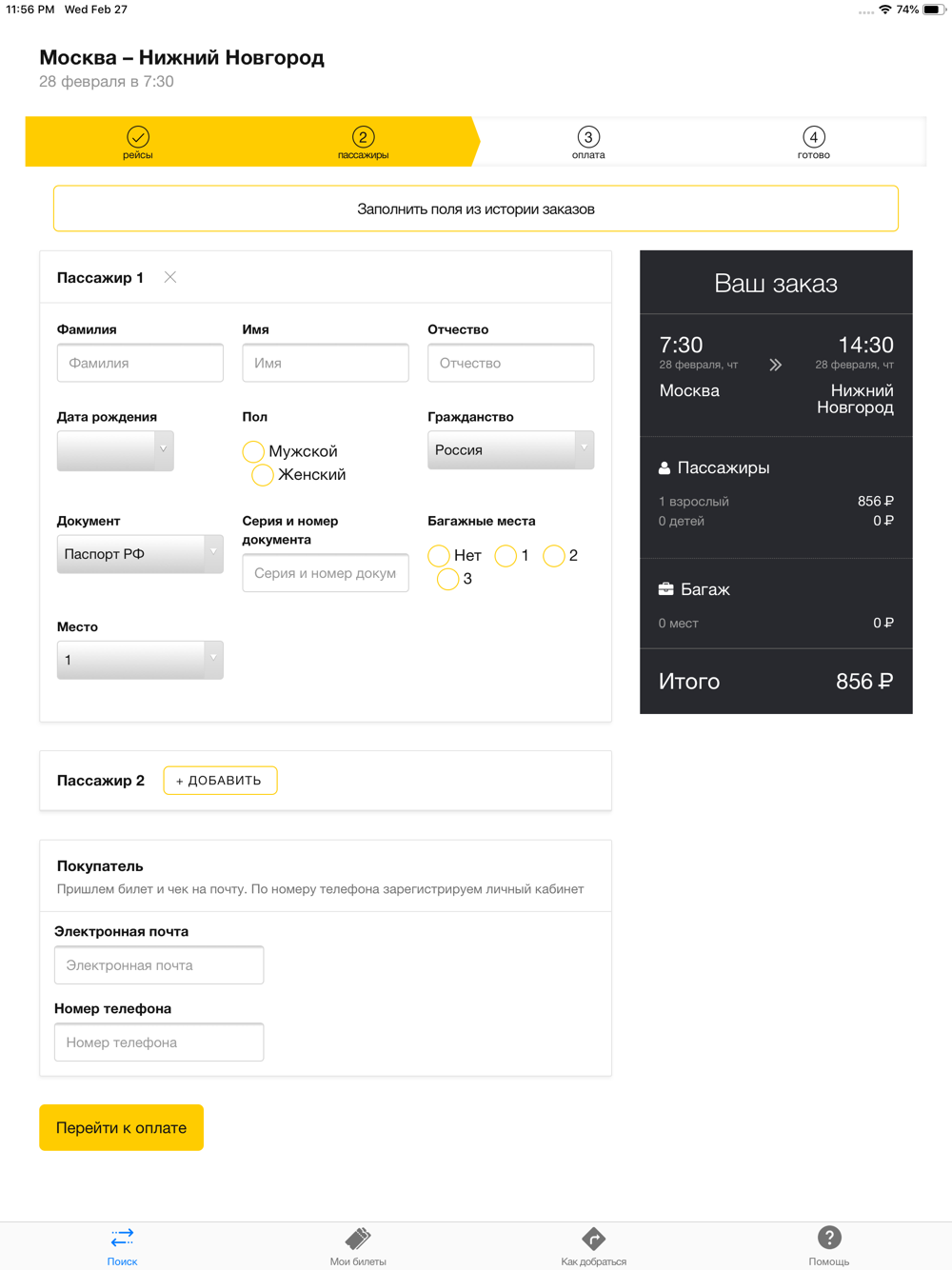Tap the 0 мест baggage row

(776, 624)
